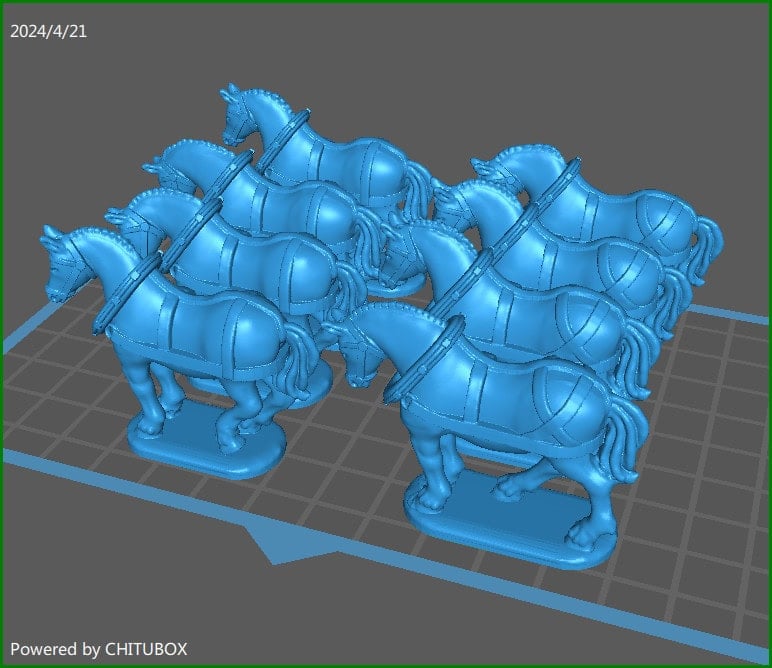
Task: Click the Powered by CHITUBOX watermark
Action: 99,649
